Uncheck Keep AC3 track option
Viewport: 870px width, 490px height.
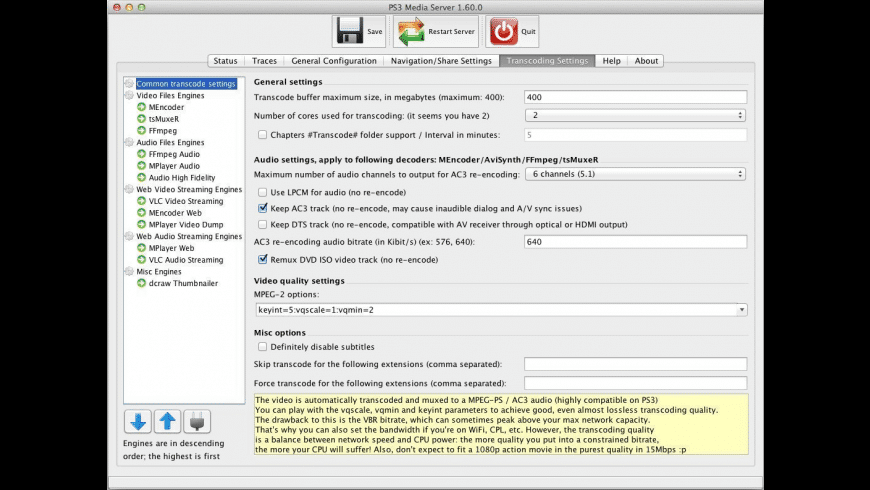262,209
